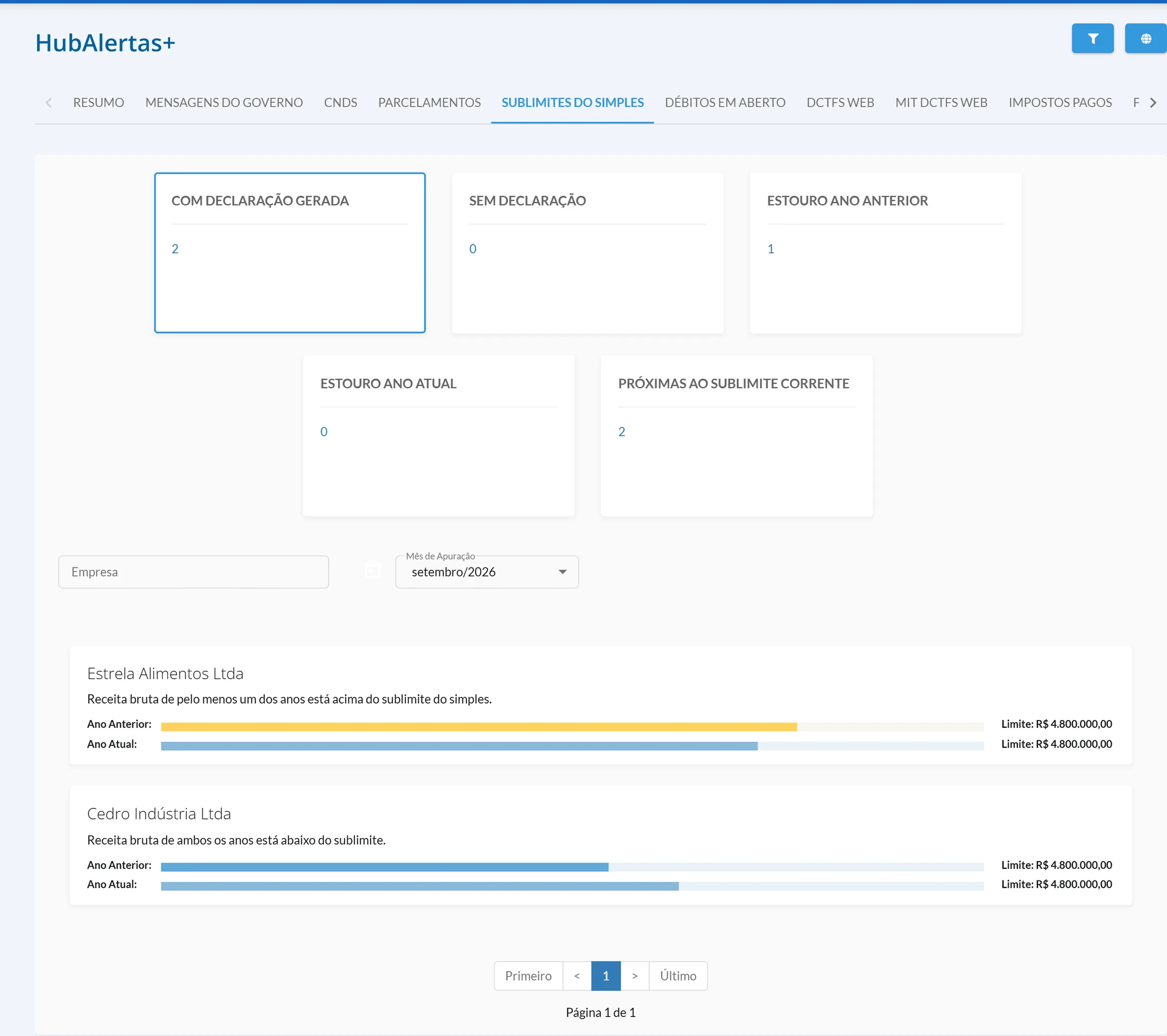Screen dimensions: 1167x1036
Task: Open the Mês de Apuração dropdown
Action: coord(486,572)
